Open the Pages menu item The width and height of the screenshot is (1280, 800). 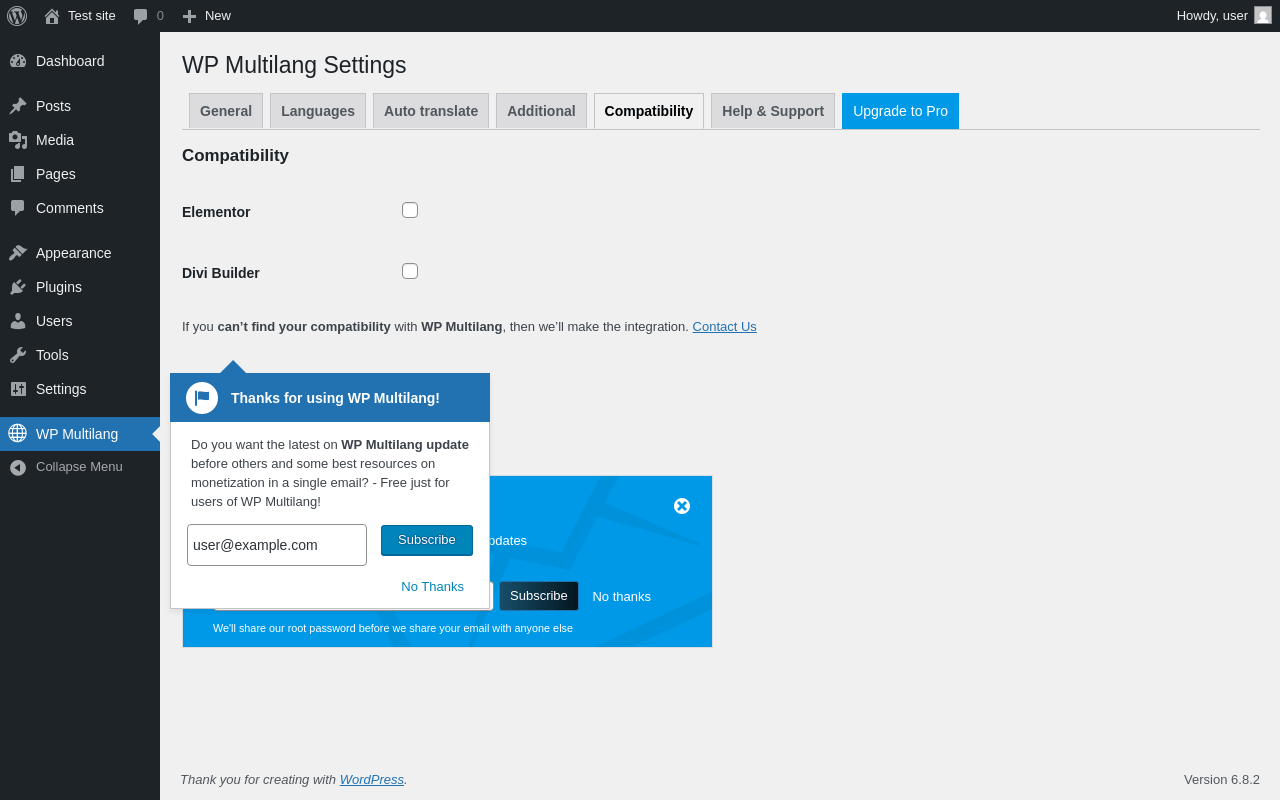coord(80,174)
